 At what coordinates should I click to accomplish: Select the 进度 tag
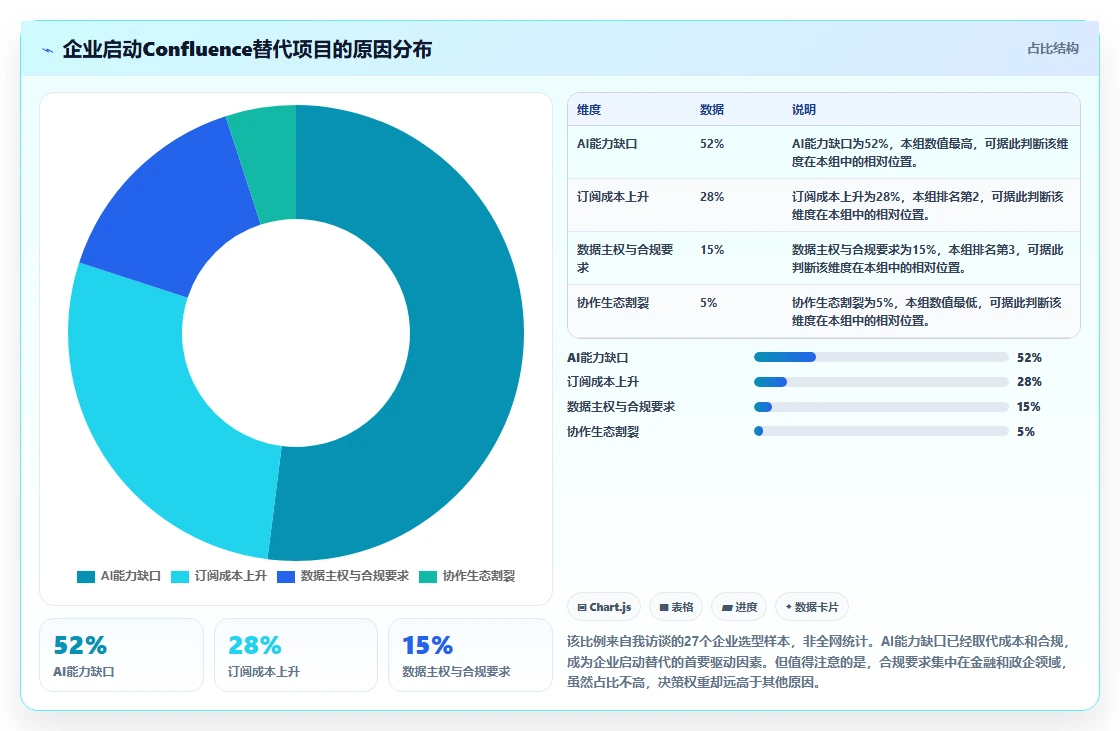point(739,607)
